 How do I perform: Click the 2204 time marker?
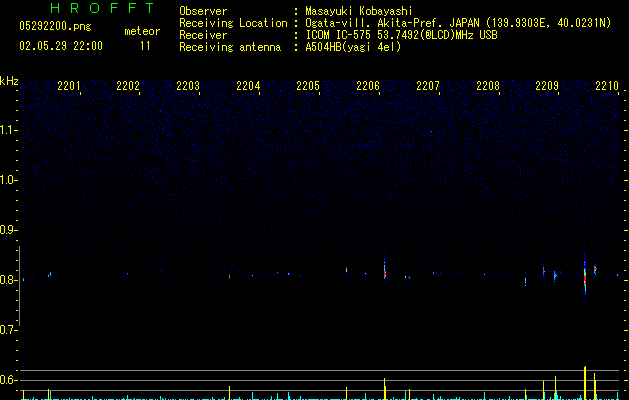coord(248,86)
